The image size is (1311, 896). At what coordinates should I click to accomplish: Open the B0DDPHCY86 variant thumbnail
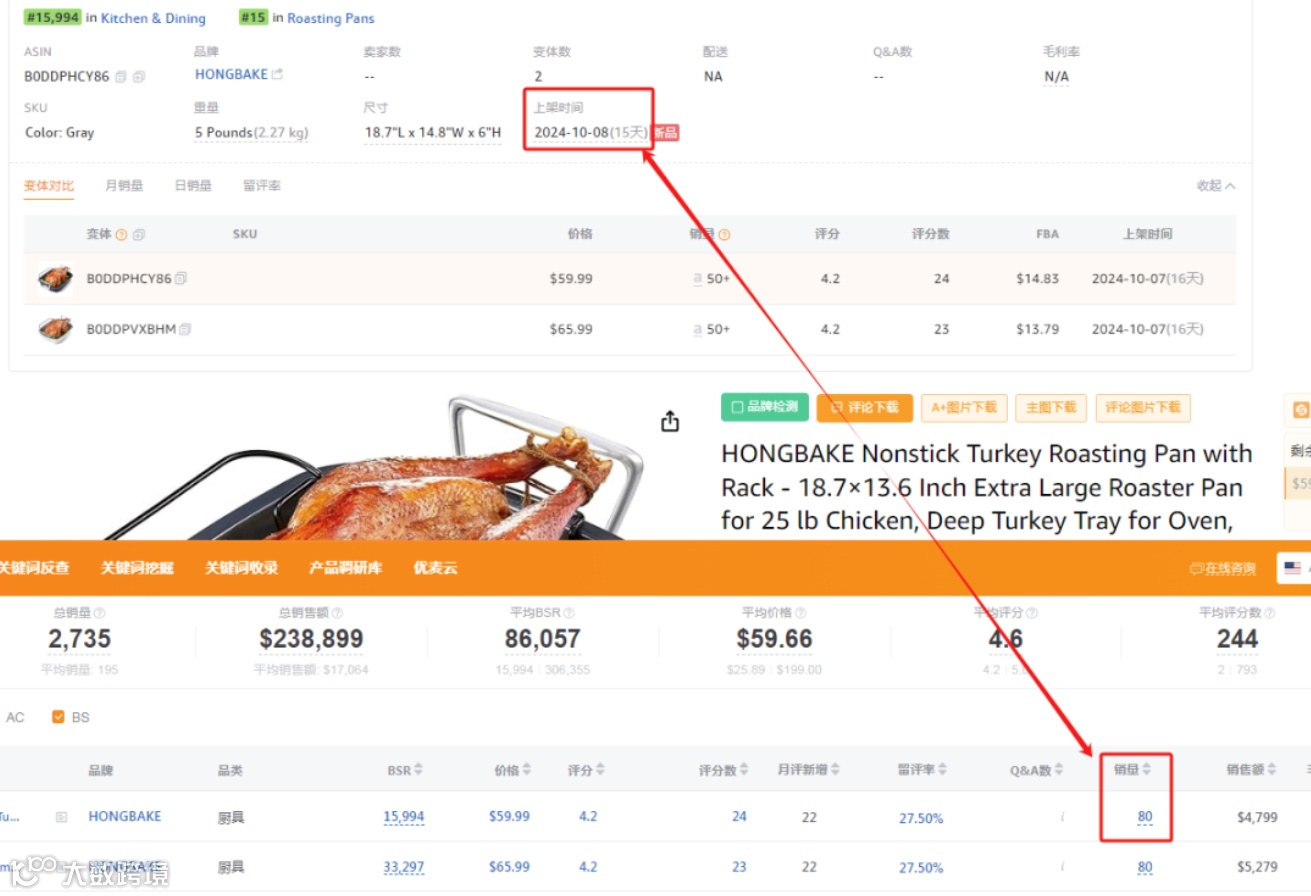point(55,279)
